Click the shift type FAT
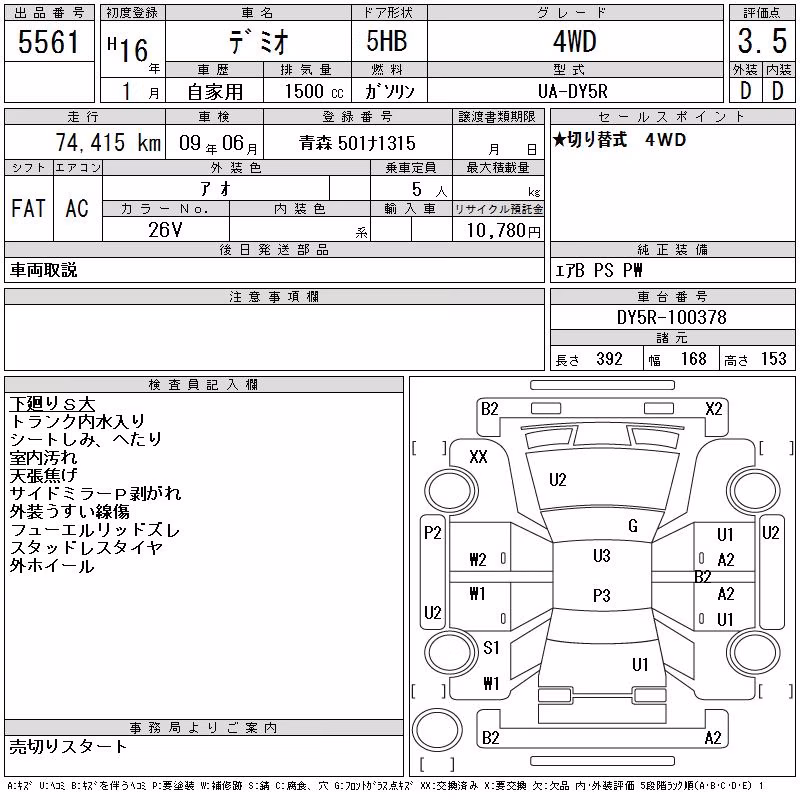Image resolution: width=800 pixels, height=800 pixels. pyautogui.click(x=29, y=208)
